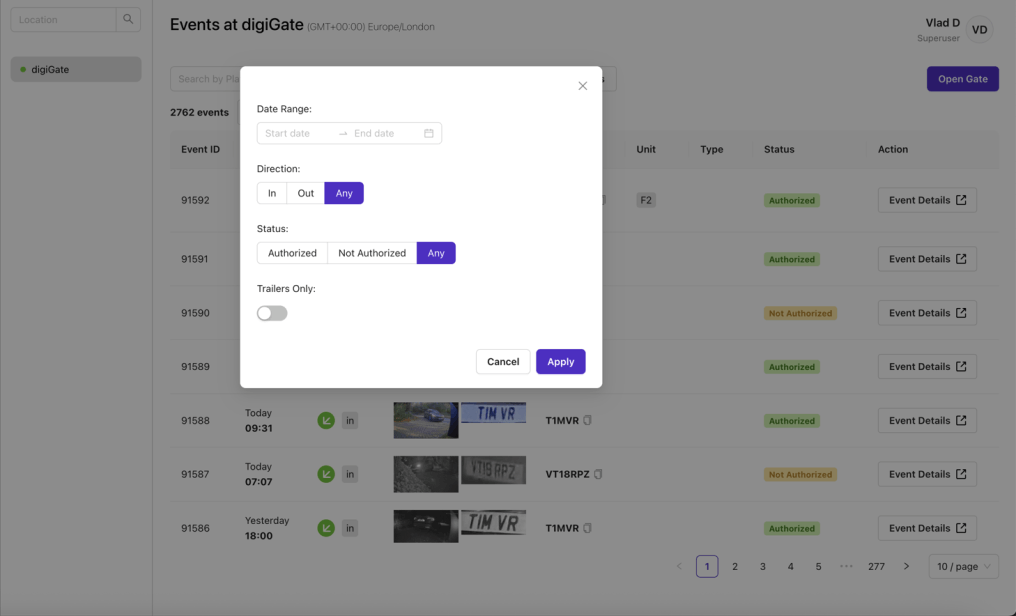
Task: Click green direction icon for event 91586
Action: (x=326, y=528)
